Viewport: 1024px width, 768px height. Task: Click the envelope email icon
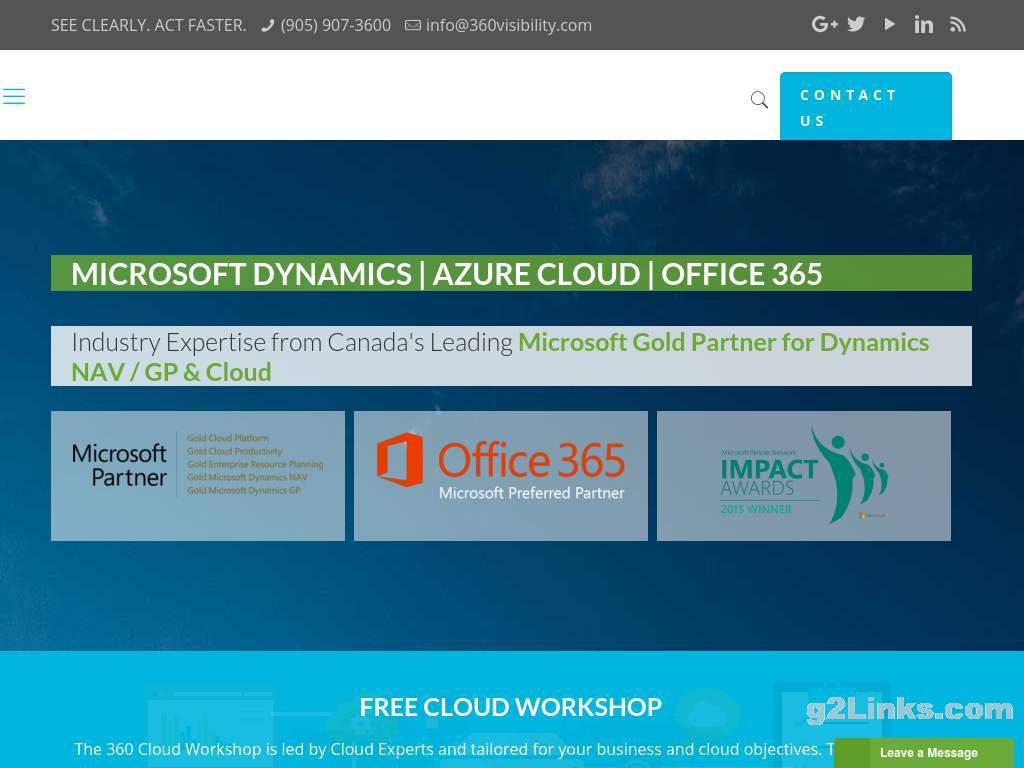point(413,25)
